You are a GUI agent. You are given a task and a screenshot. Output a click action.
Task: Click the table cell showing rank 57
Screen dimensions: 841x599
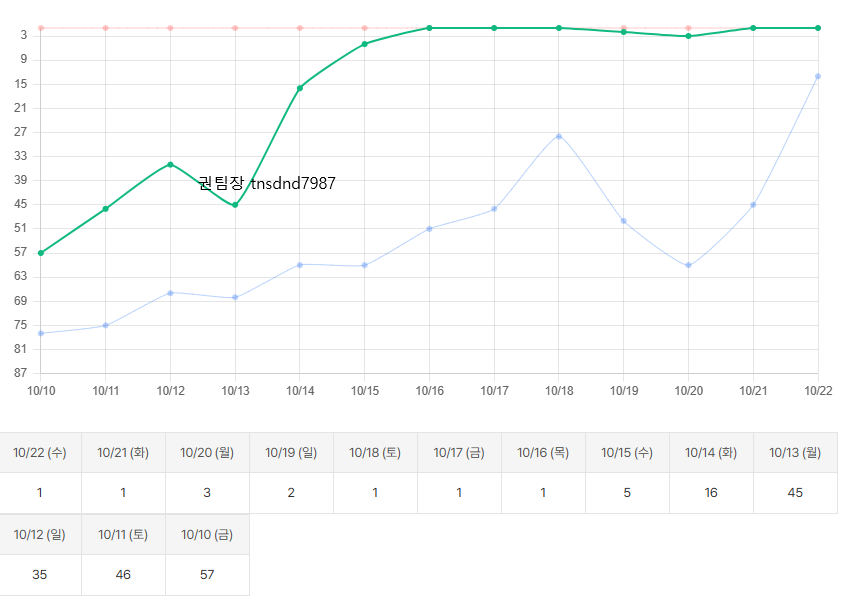click(x=208, y=575)
